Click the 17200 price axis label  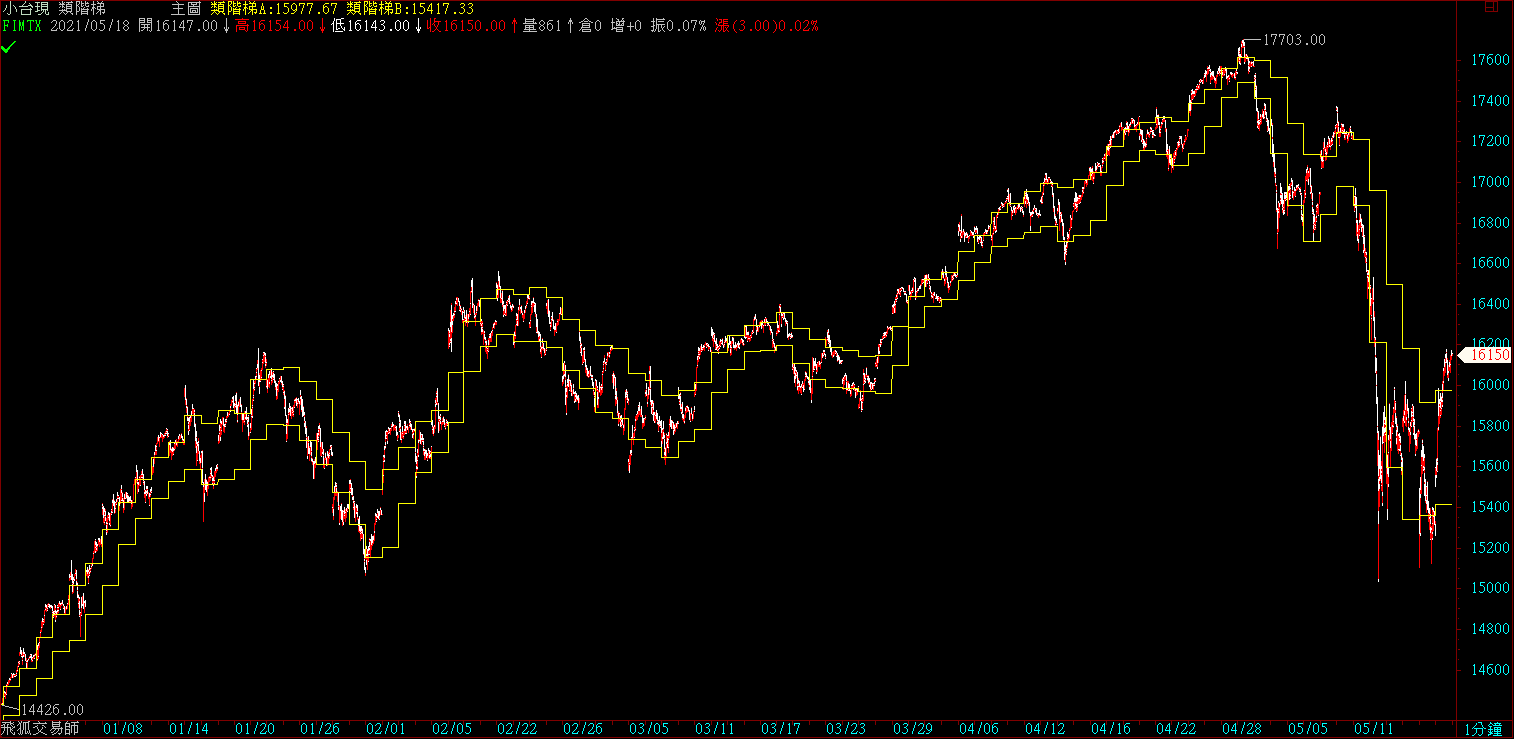(x=1489, y=141)
